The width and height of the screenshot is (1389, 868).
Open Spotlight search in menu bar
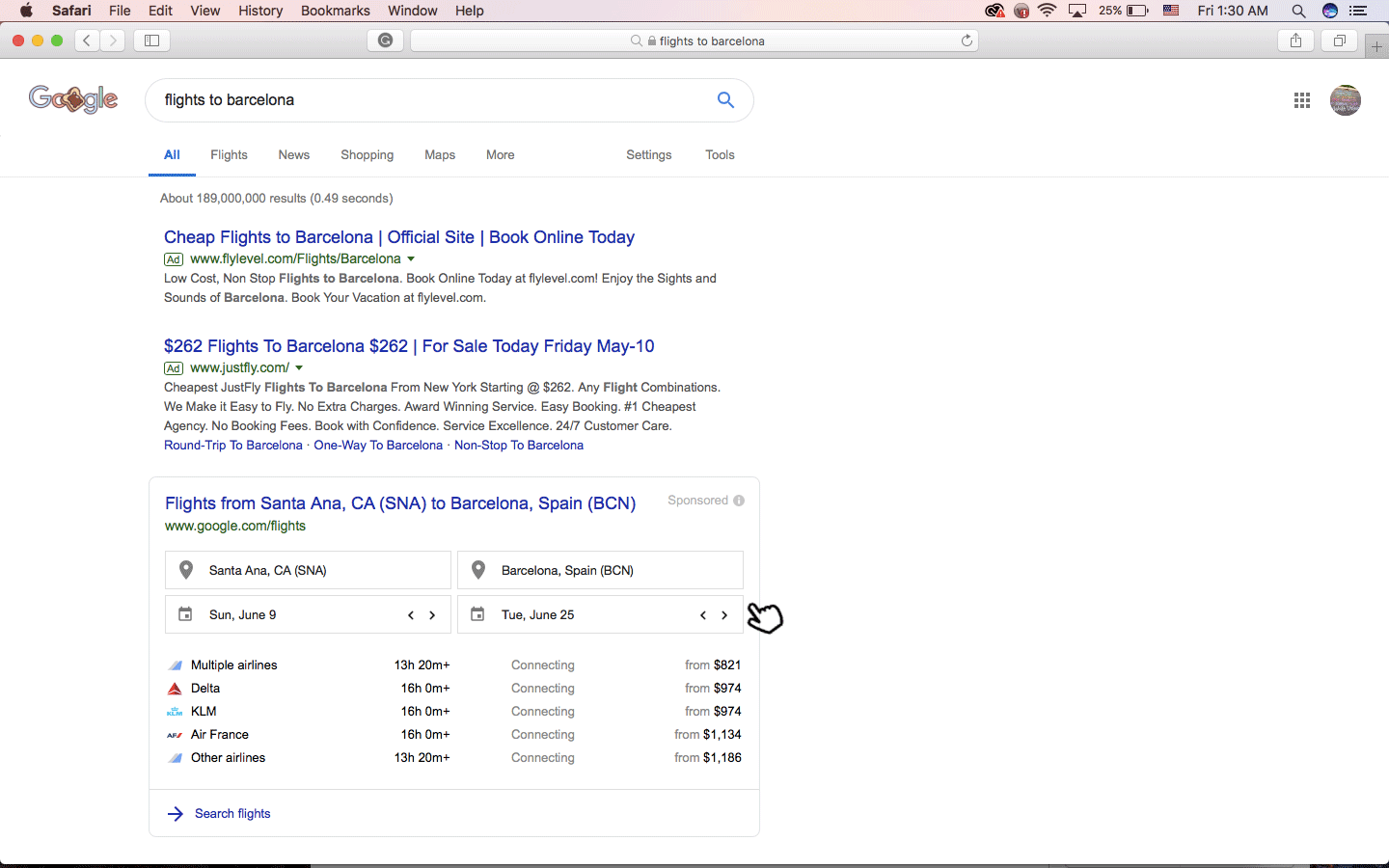pos(1299,11)
